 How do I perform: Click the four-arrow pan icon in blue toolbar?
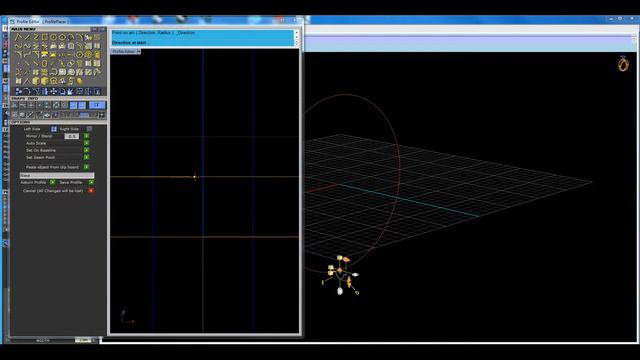tap(54, 91)
